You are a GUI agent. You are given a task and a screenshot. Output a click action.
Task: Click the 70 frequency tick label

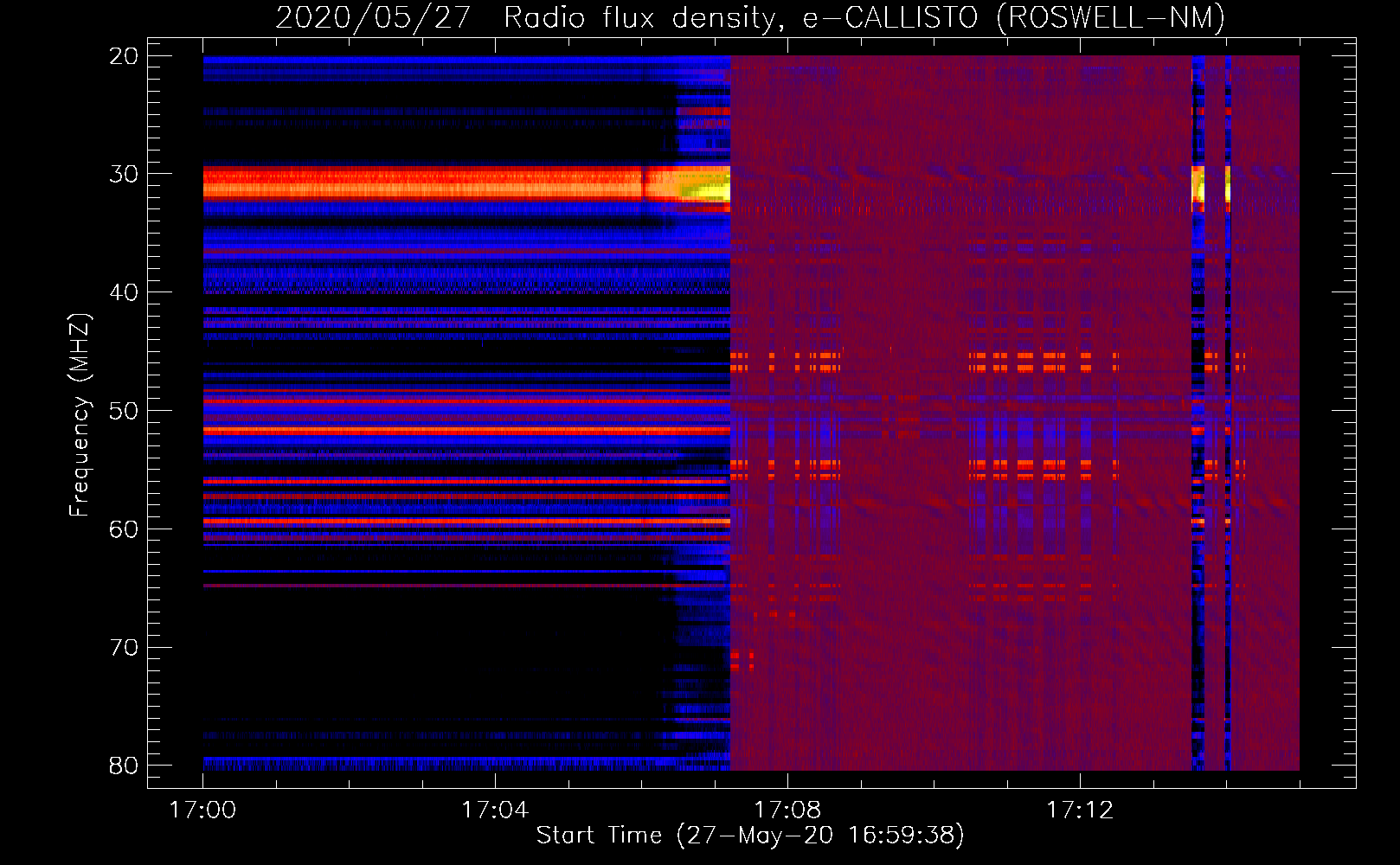pyautogui.click(x=124, y=648)
